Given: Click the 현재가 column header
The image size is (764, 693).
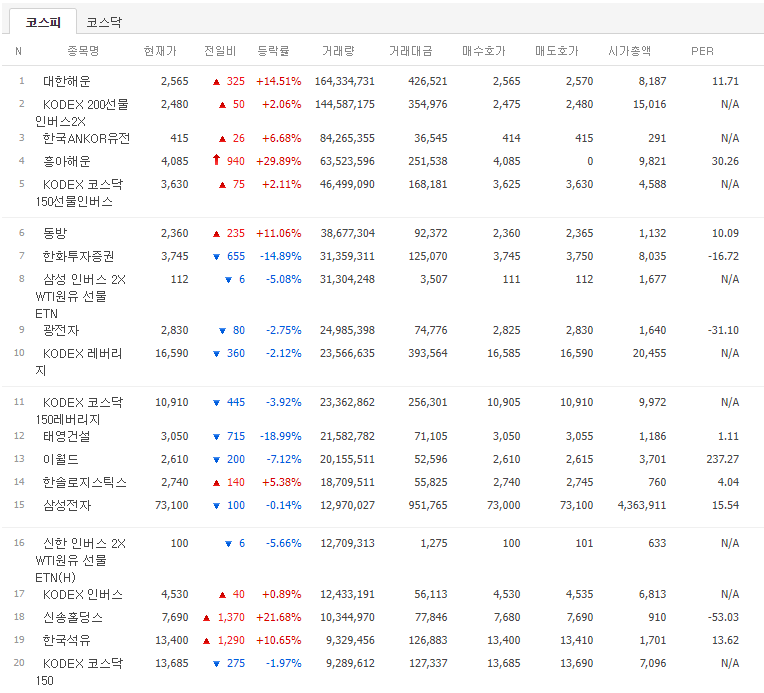Looking at the screenshot, I should pos(160,51).
